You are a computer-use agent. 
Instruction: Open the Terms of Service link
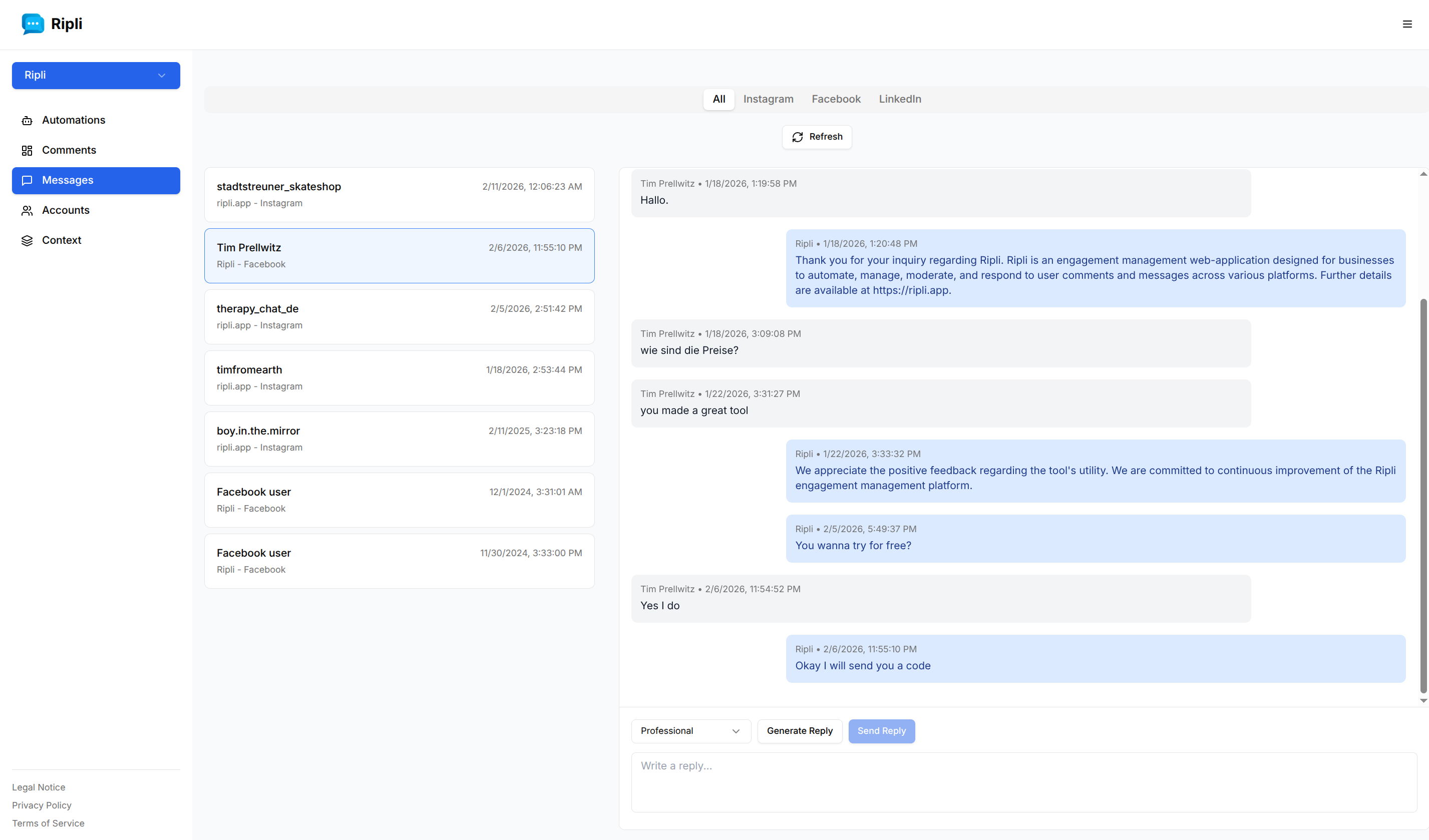[48, 823]
